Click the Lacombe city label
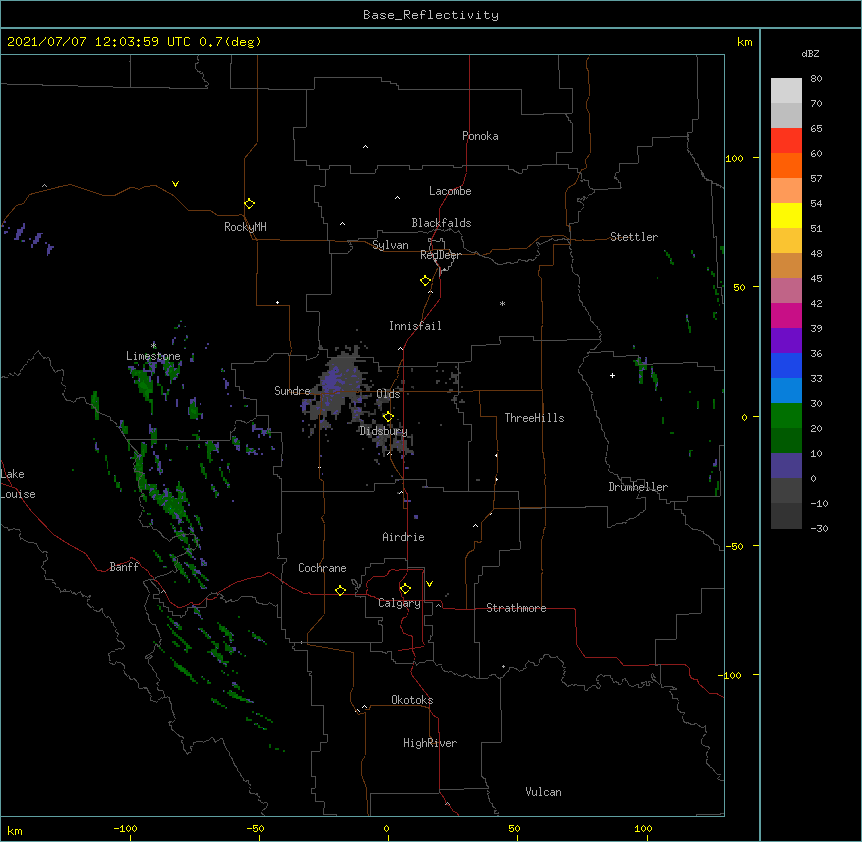862x842 pixels. (450, 191)
